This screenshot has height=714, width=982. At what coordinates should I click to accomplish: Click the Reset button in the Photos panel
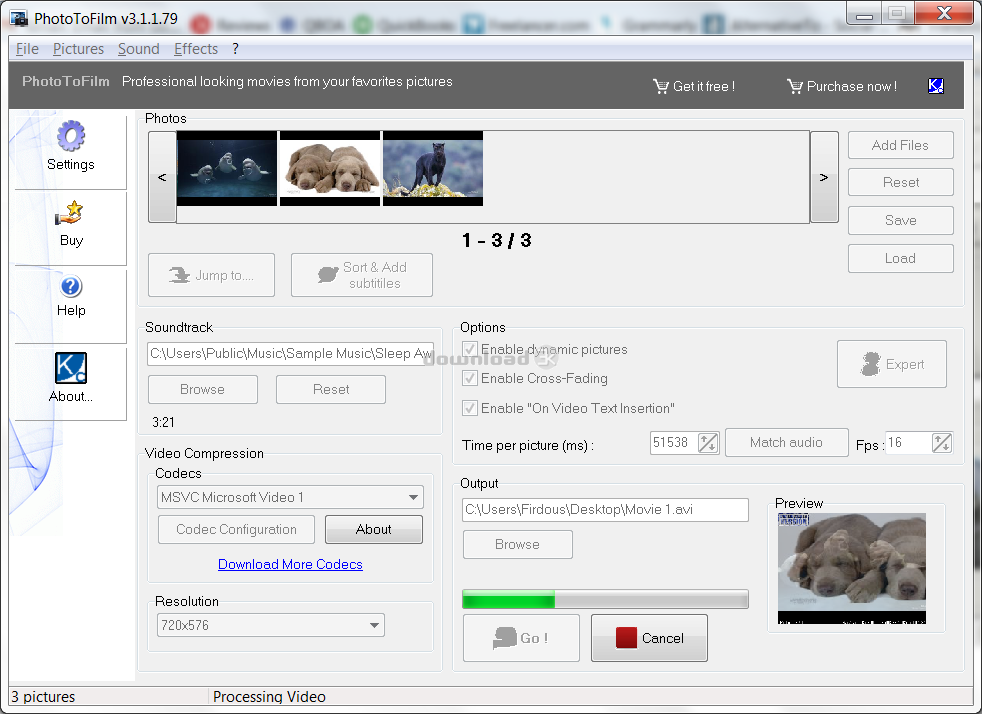point(901,182)
